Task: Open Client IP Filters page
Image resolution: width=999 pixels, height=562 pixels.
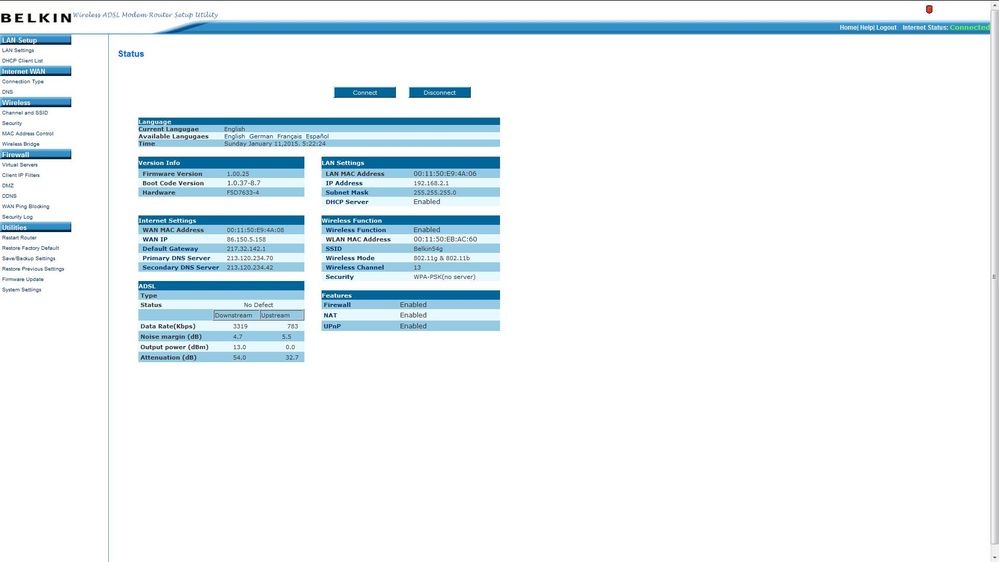Action: tap(20, 175)
